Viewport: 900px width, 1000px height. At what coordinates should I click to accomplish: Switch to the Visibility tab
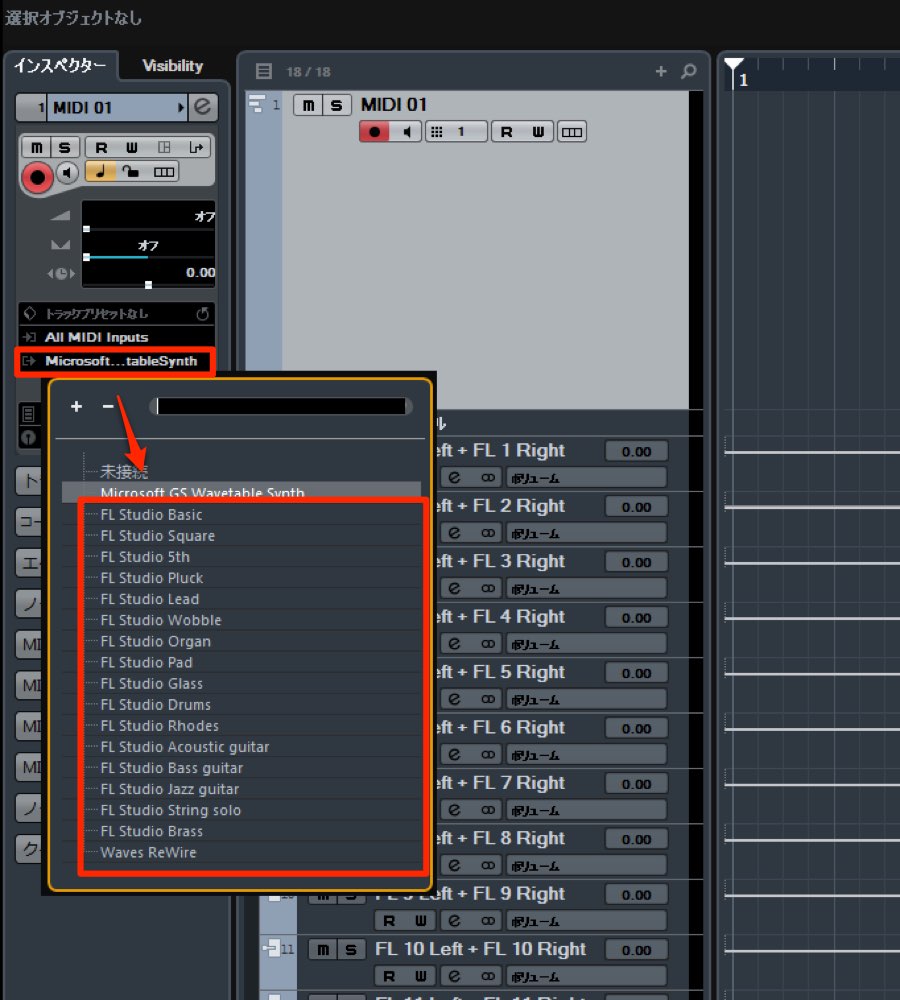click(172, 66)
